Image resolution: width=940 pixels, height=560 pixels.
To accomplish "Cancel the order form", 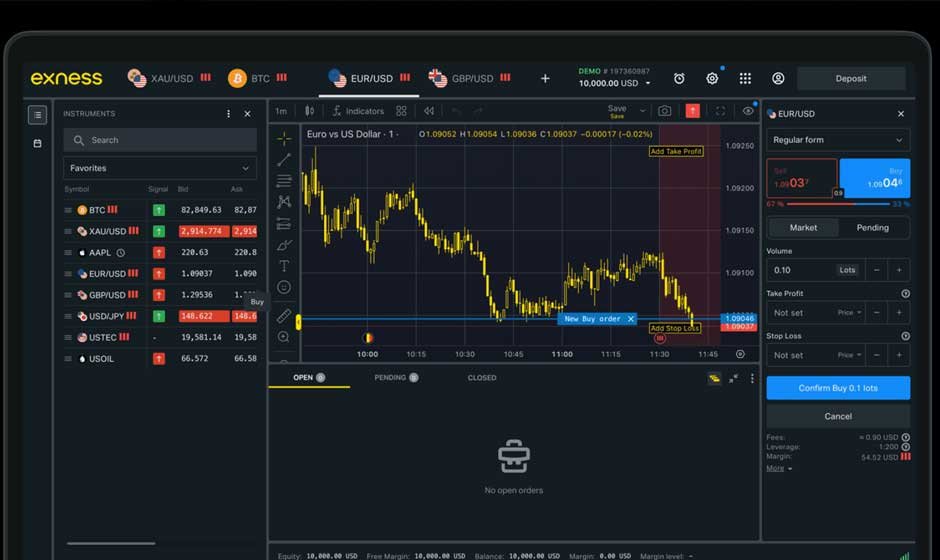I will click(837, 416).
